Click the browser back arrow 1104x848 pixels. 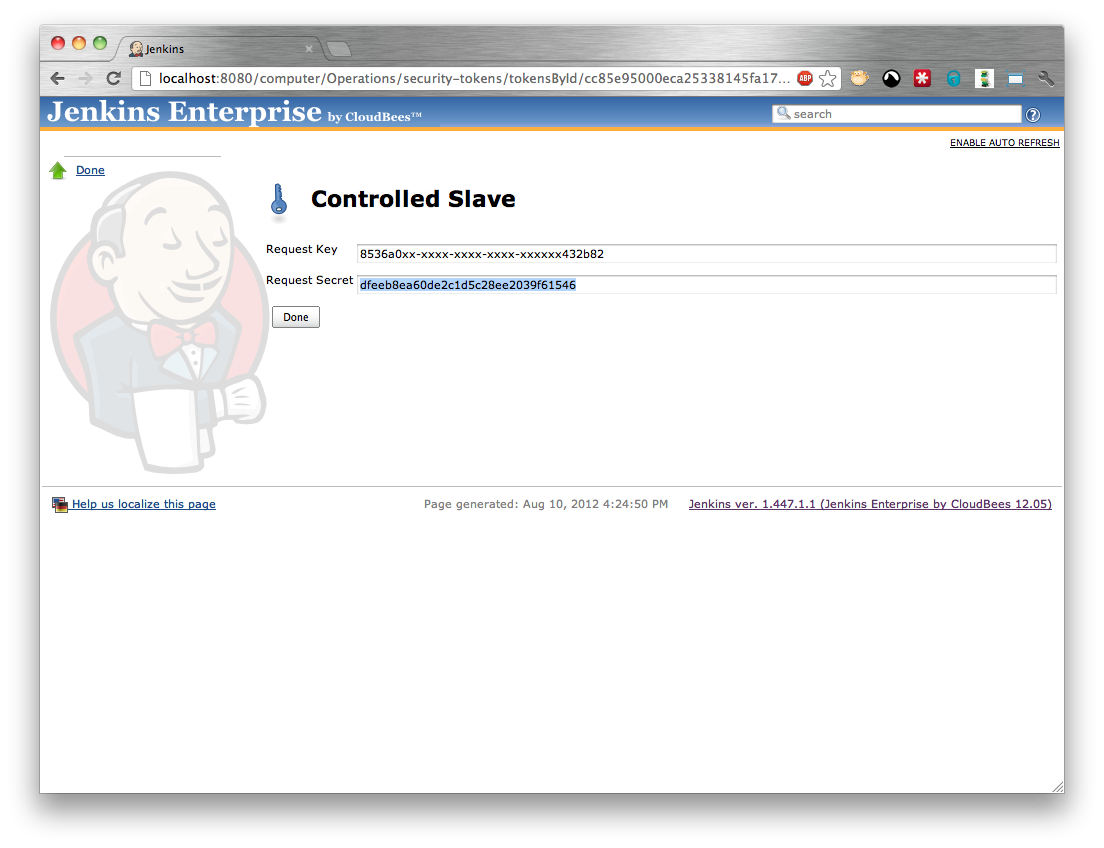click(58, 78)
